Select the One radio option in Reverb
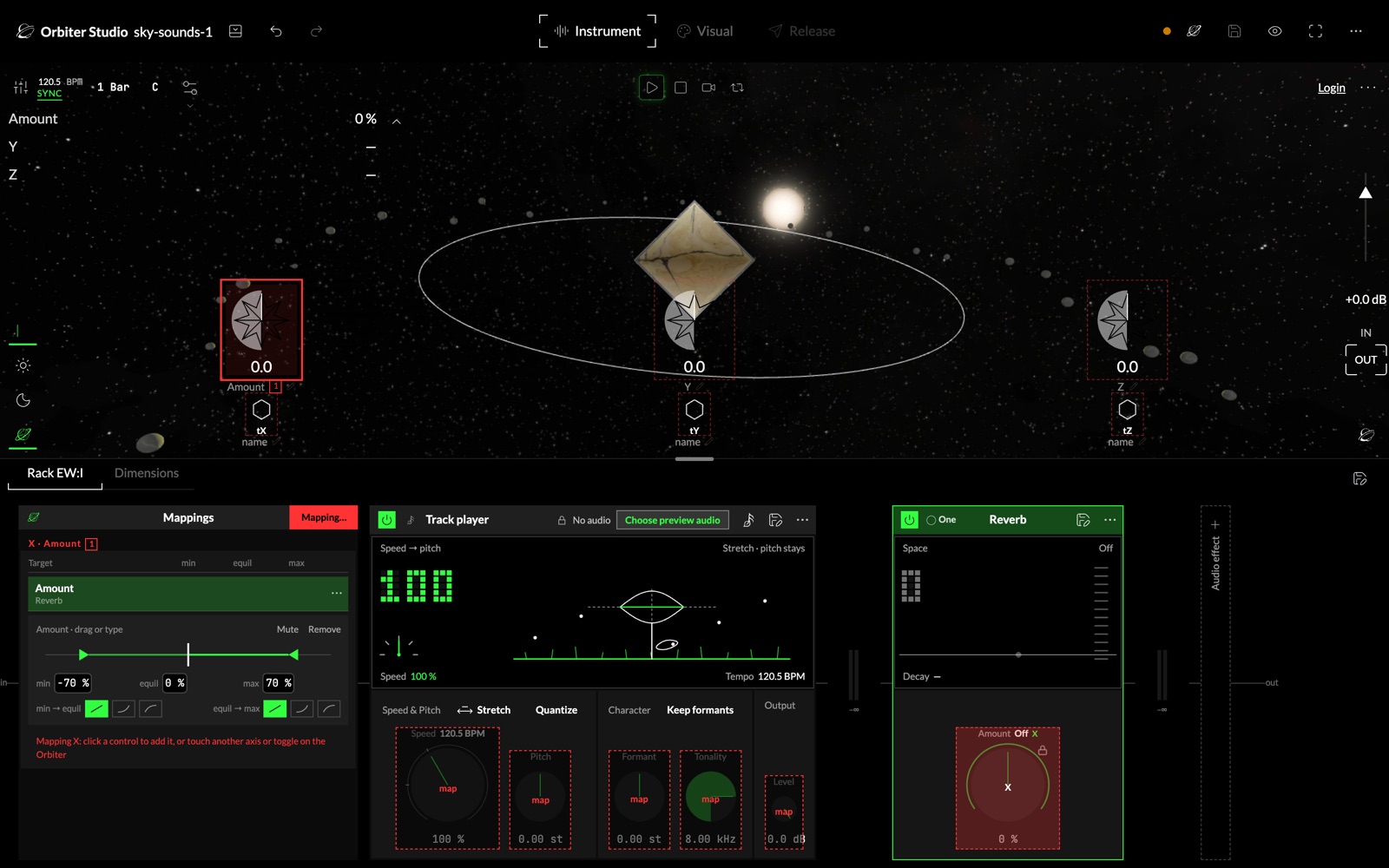 tap(941, 520)
